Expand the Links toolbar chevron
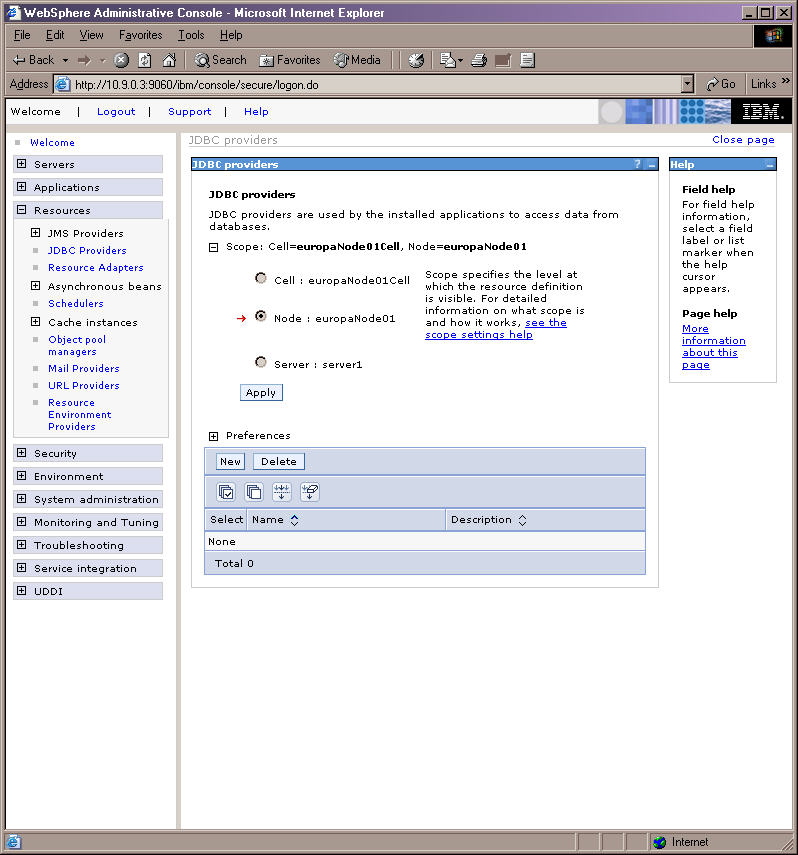 785,81
